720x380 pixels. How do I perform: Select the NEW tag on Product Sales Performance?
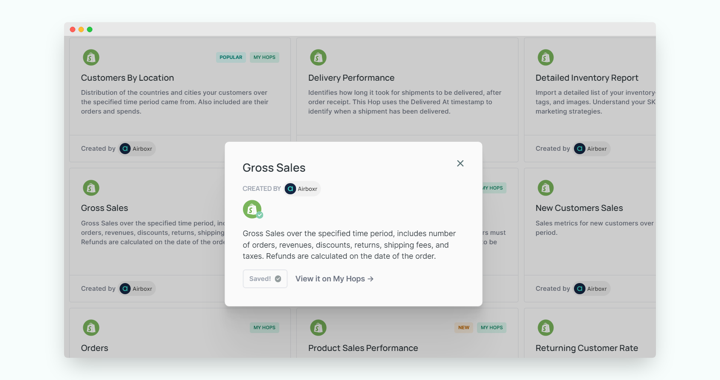[464, 328]
